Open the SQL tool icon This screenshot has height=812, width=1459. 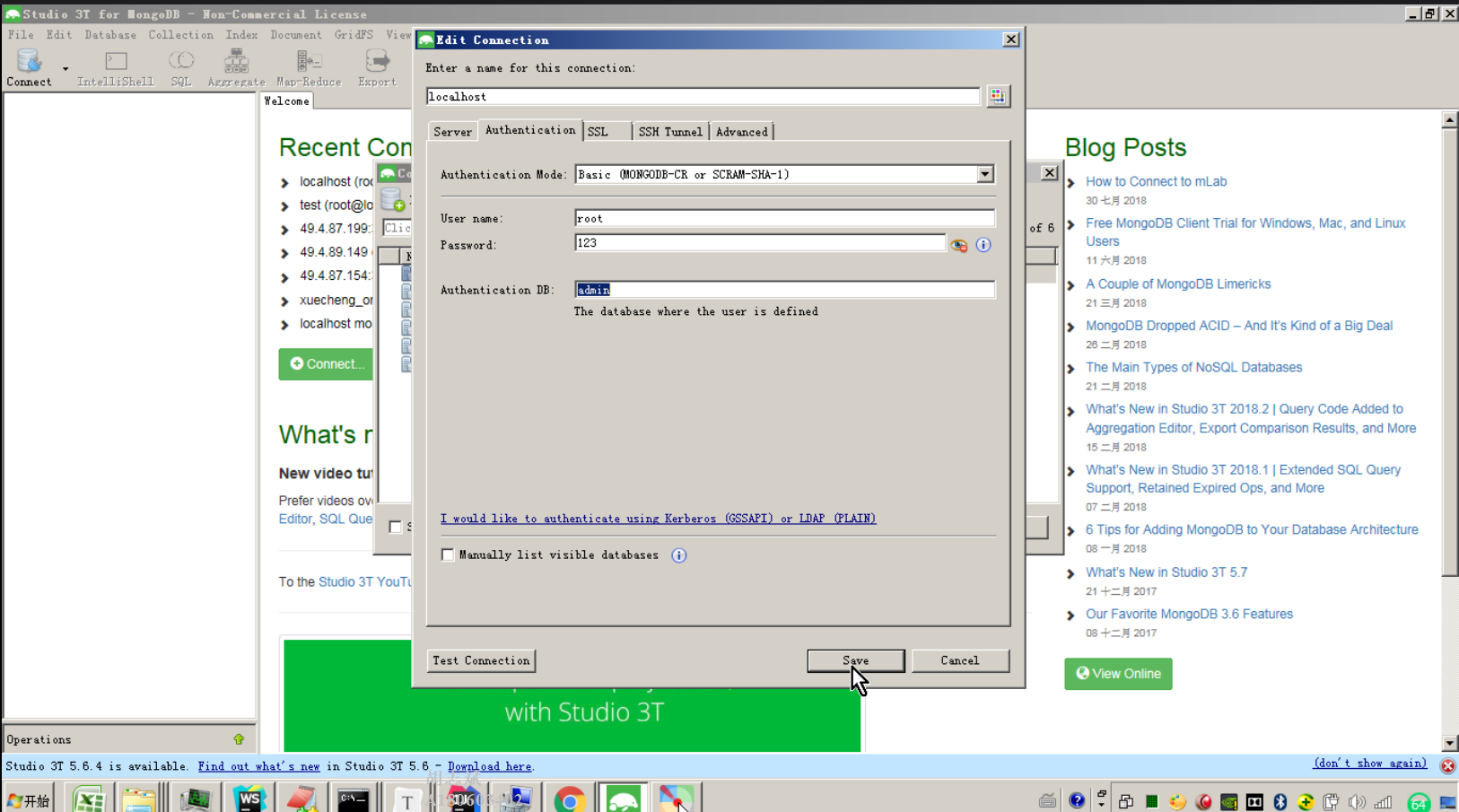[x=181, y=67]
